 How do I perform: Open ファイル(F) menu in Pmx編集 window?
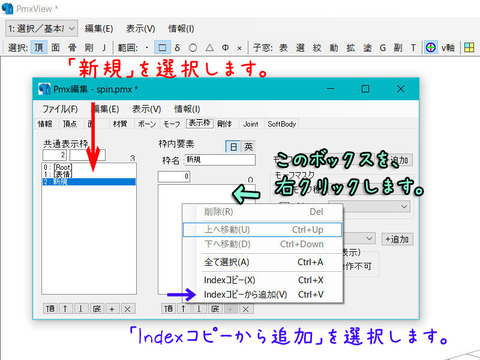click(x=60, y=109)
